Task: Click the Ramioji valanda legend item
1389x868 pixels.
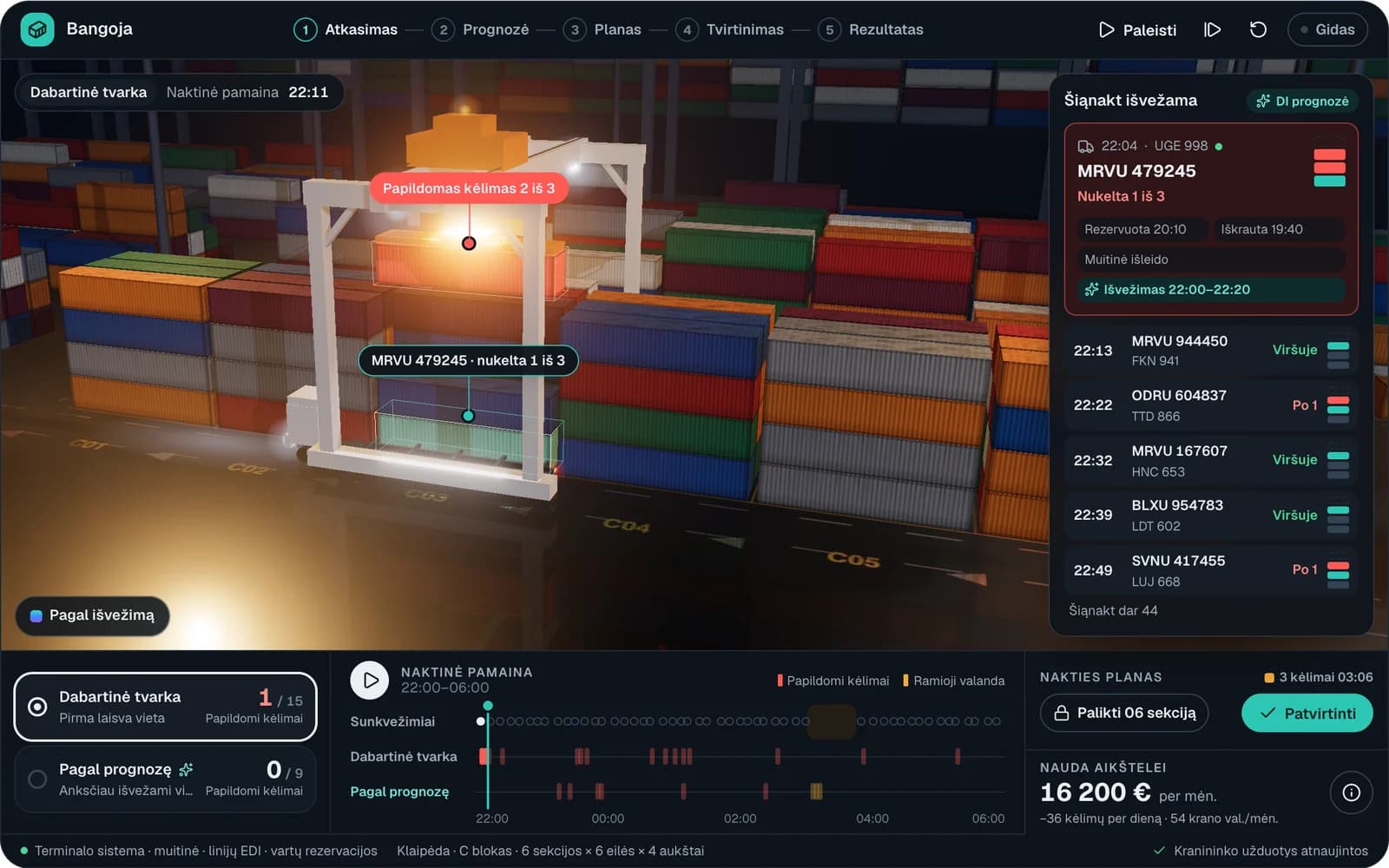Action: tap(954, 681)
